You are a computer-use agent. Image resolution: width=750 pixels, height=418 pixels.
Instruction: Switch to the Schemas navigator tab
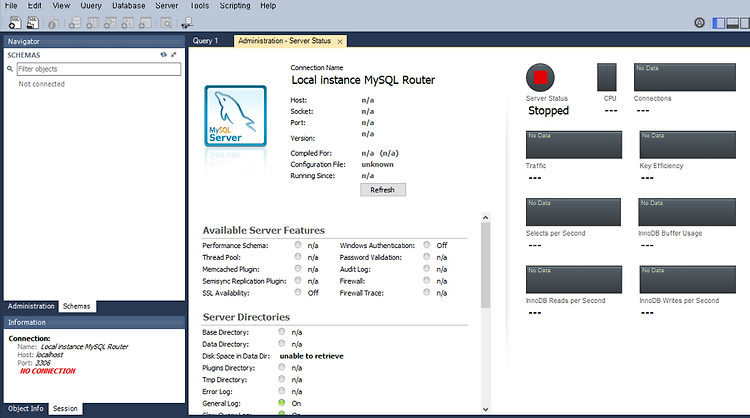[77, 306]
